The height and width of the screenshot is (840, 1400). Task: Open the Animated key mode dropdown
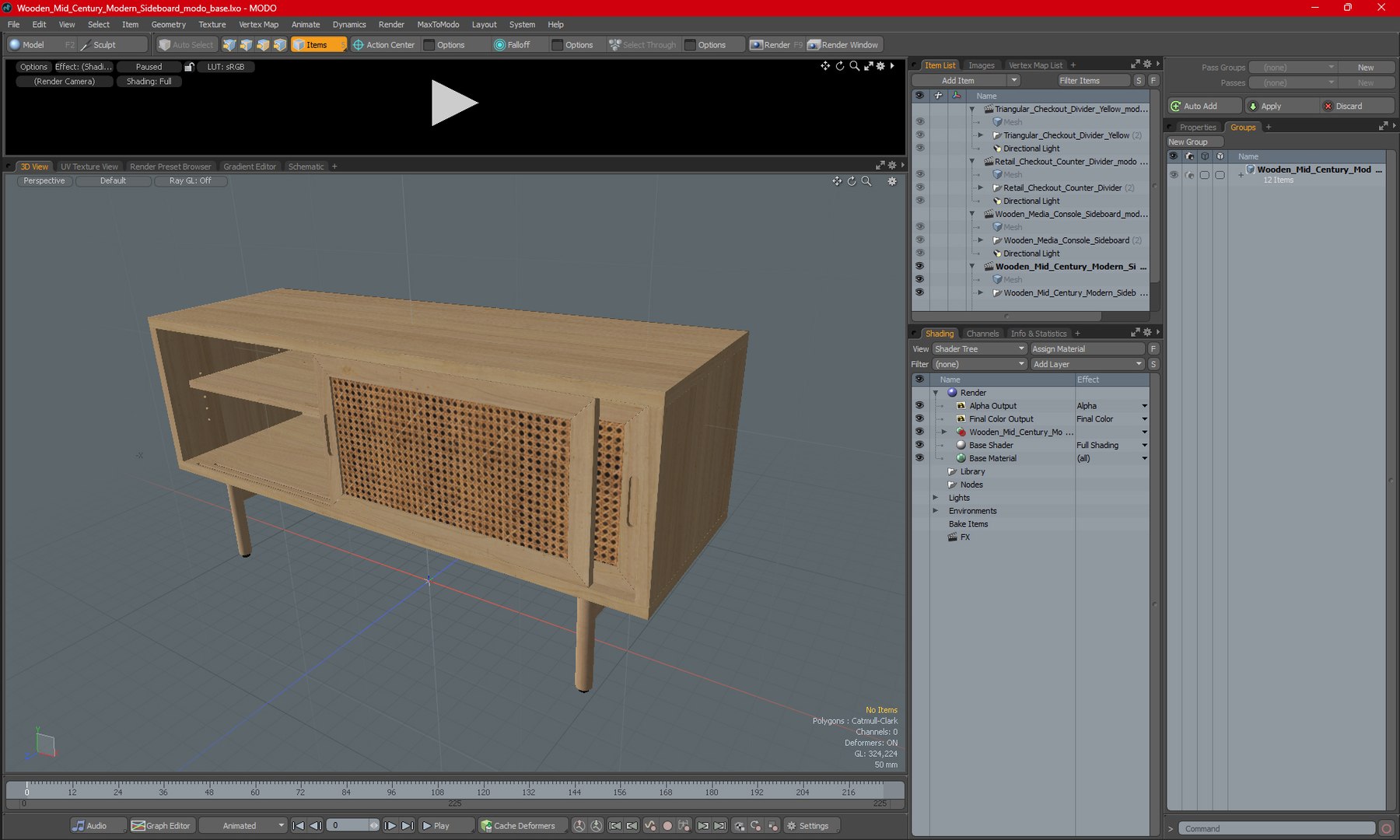pyautogui.click(x=243, y=826)
